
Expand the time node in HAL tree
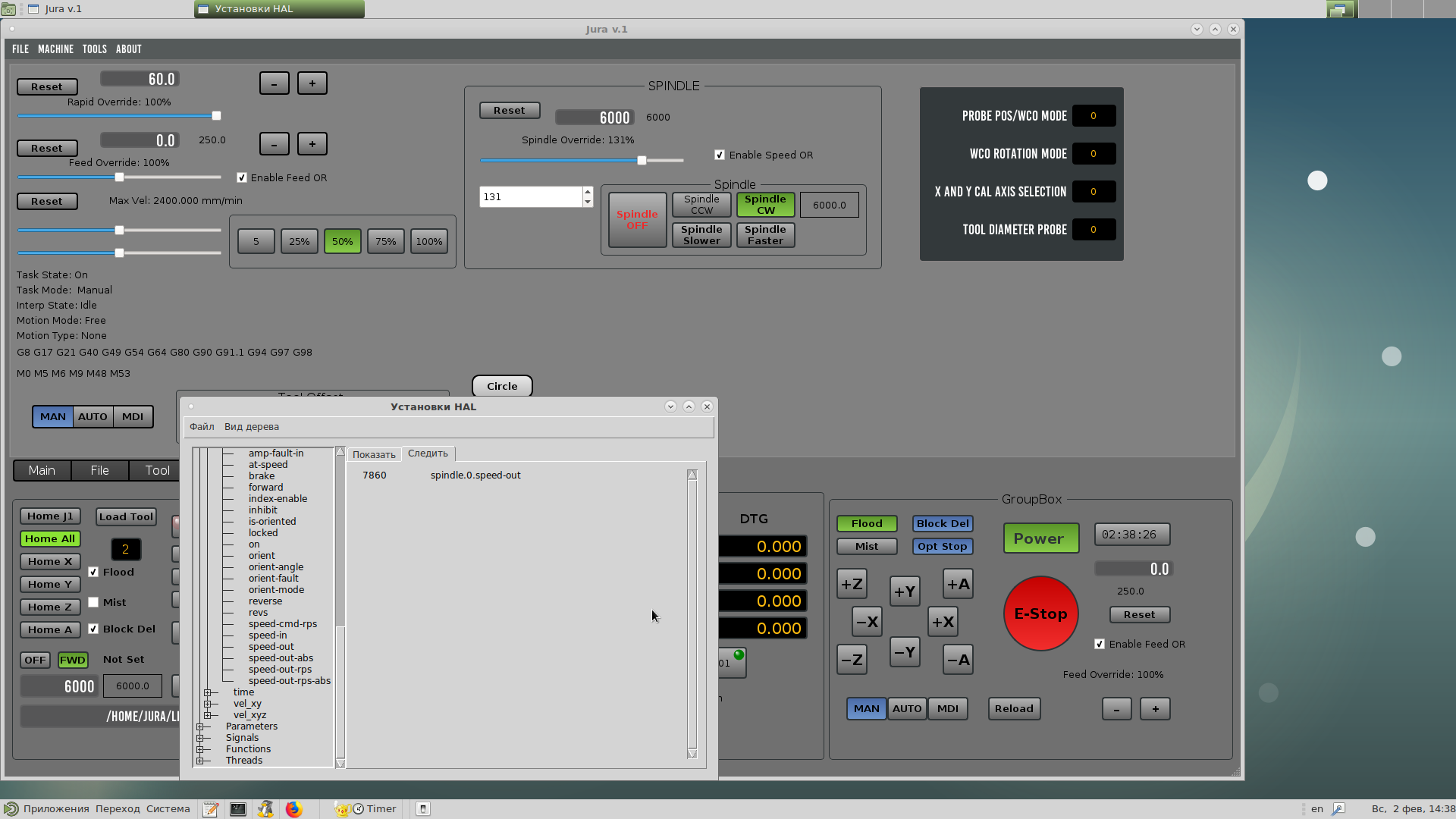(207, 692)
